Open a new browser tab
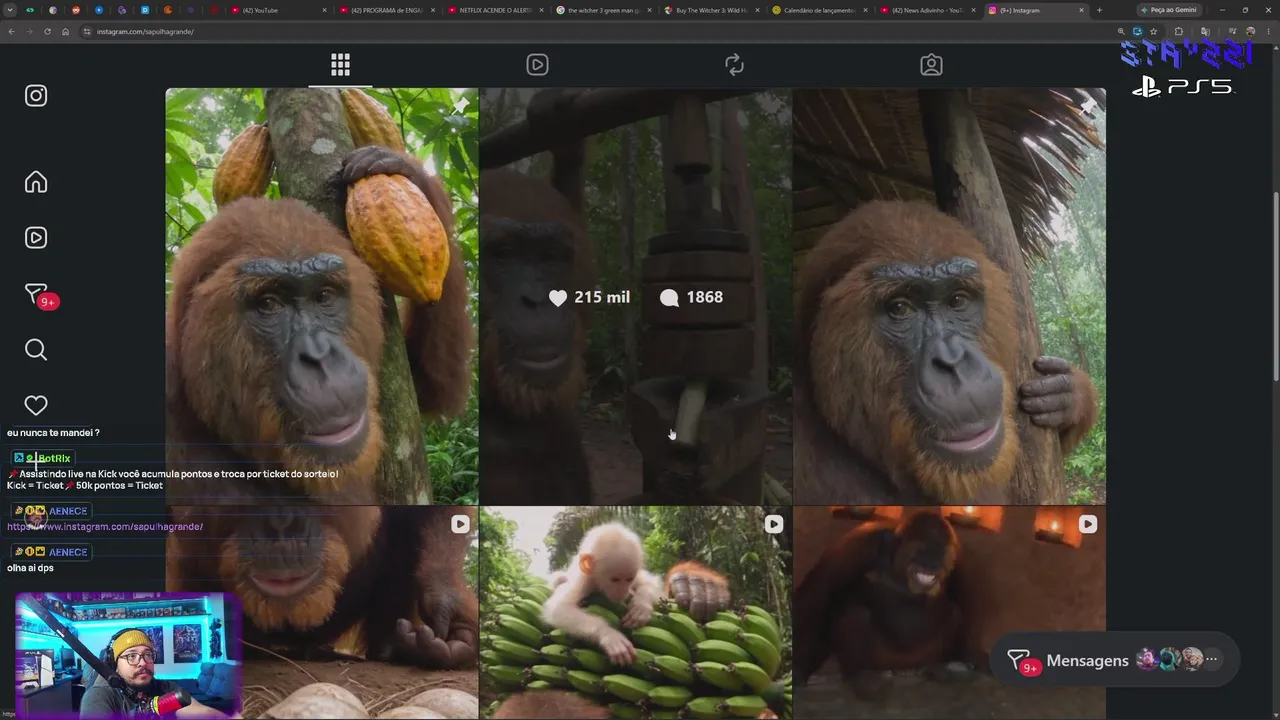Viewport: 1280px width, 720px height. coord(1099,10)
